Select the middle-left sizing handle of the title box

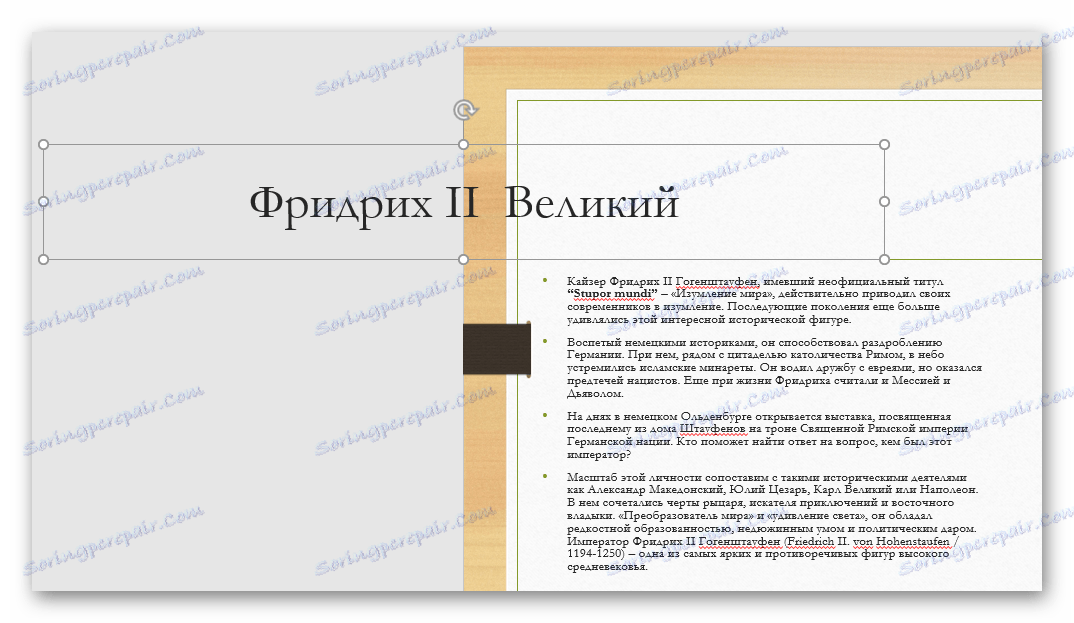point(43,202)
